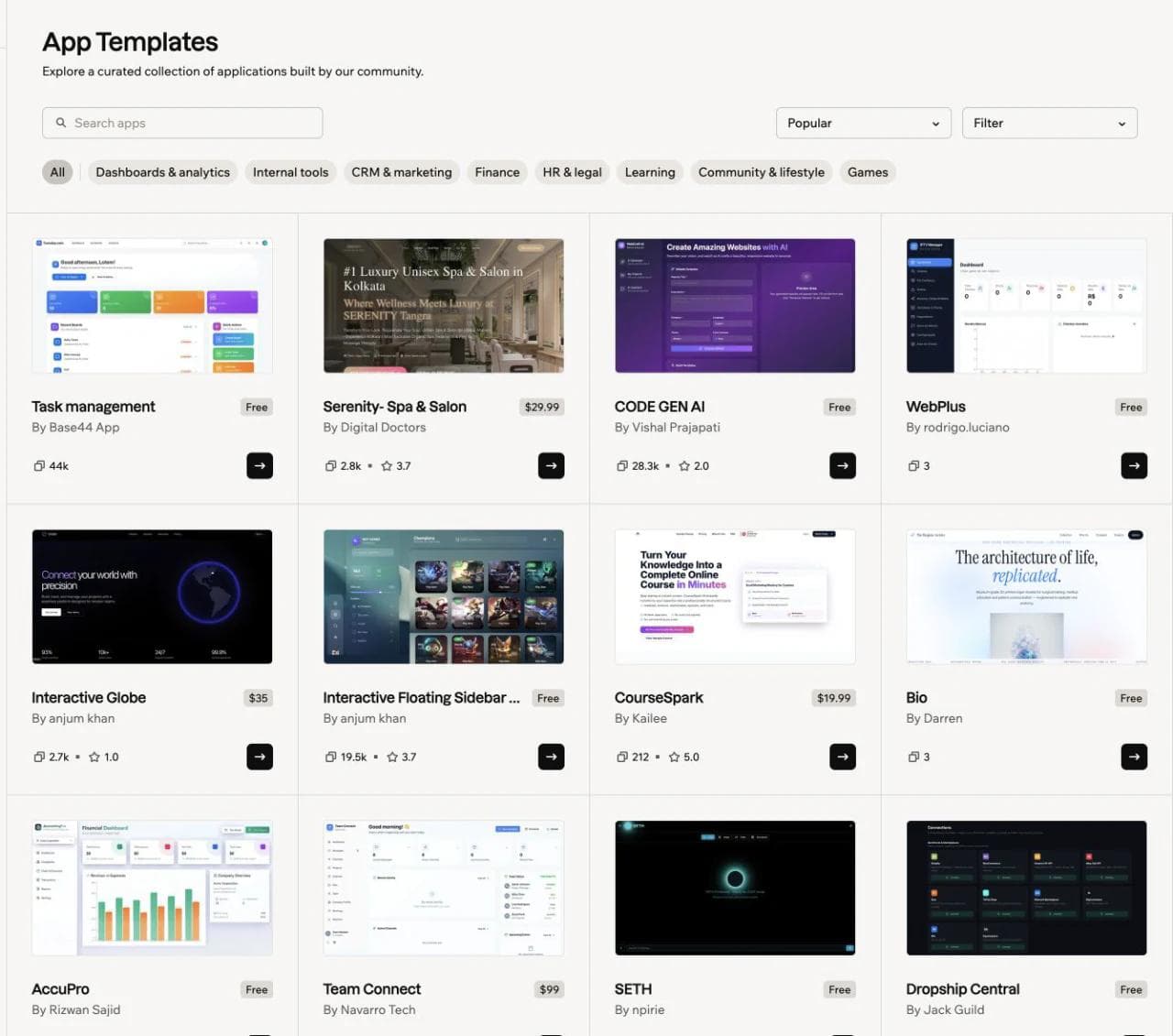The width and height of the screenshot is (1173, 1036).
Task: Open Interactive Floating Sidebar preview image
Action: coord(444,597)
